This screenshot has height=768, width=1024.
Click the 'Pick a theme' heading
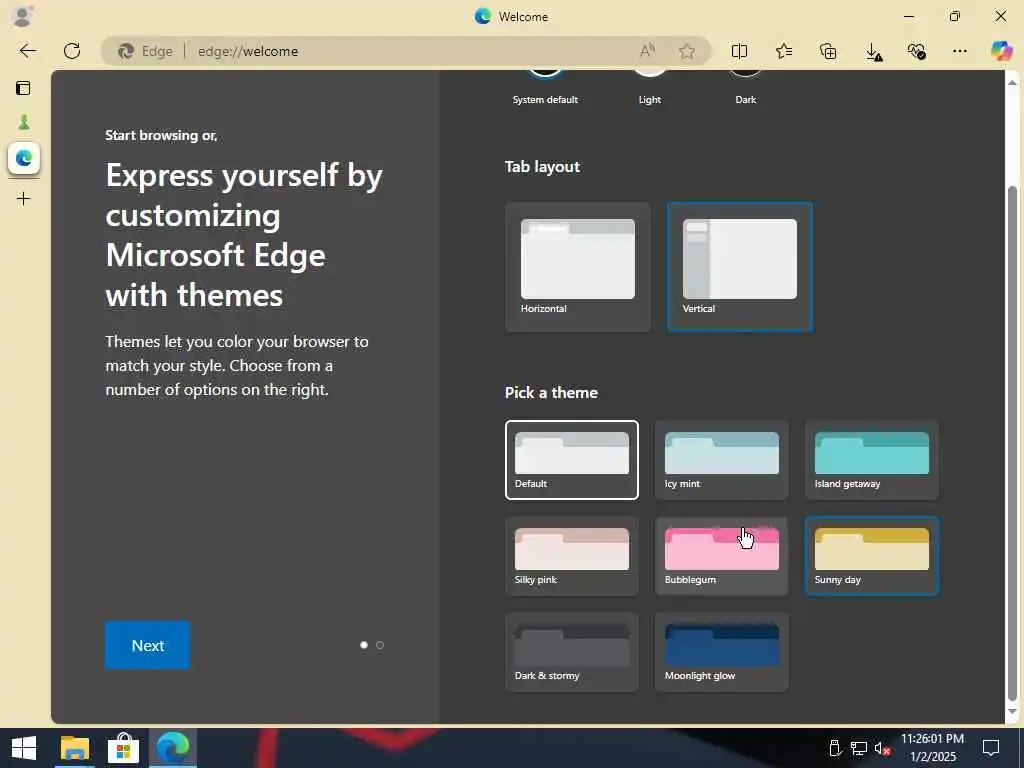551,392
